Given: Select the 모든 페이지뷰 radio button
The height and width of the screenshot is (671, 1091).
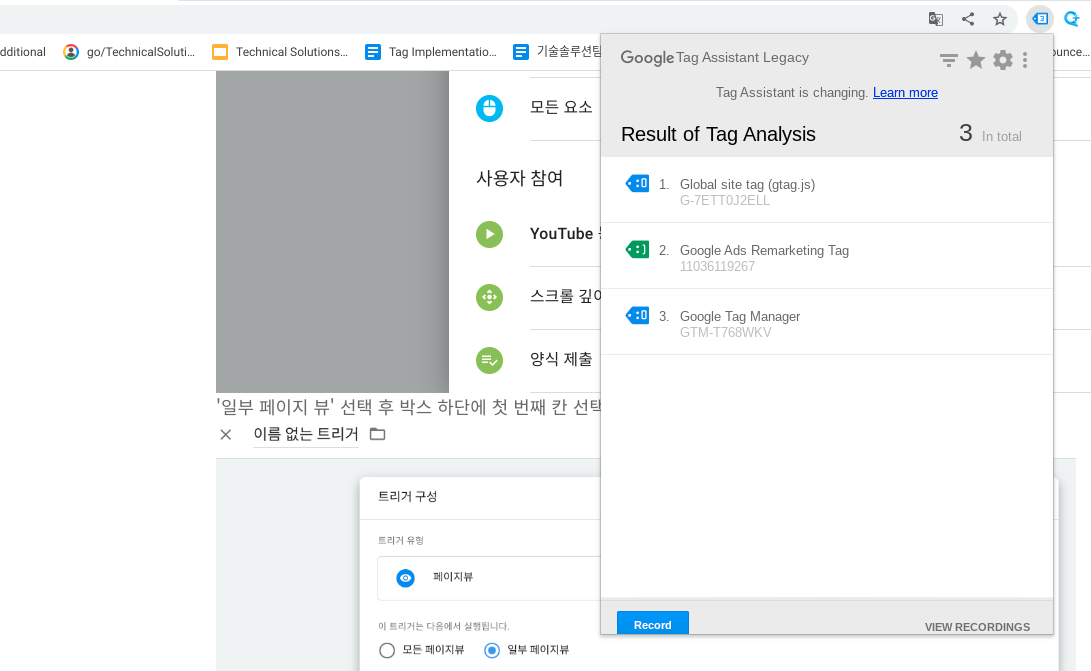Looking at the screenshot, I should (387, 650).
